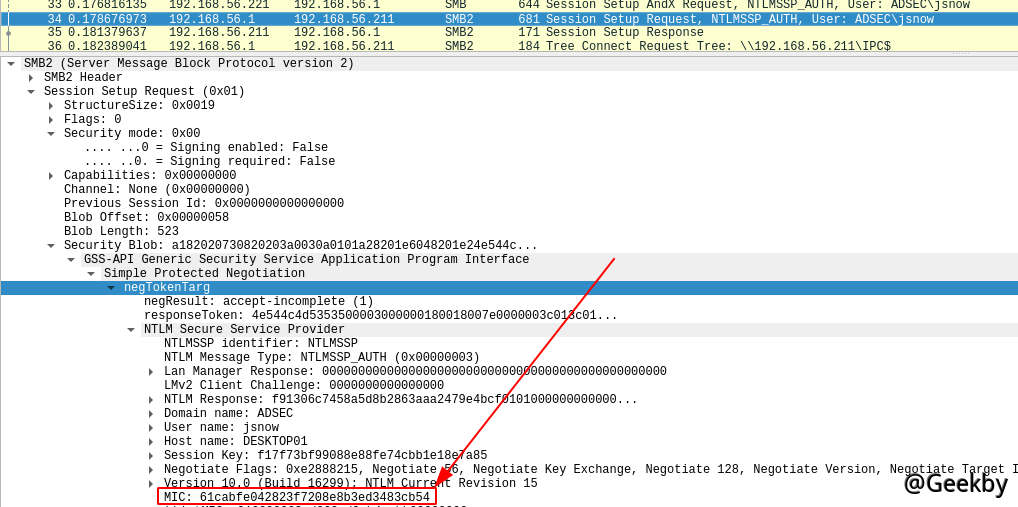Select the negResult: accept-incomplete line
The image size is (1018, 507).
tap(258, 302)
